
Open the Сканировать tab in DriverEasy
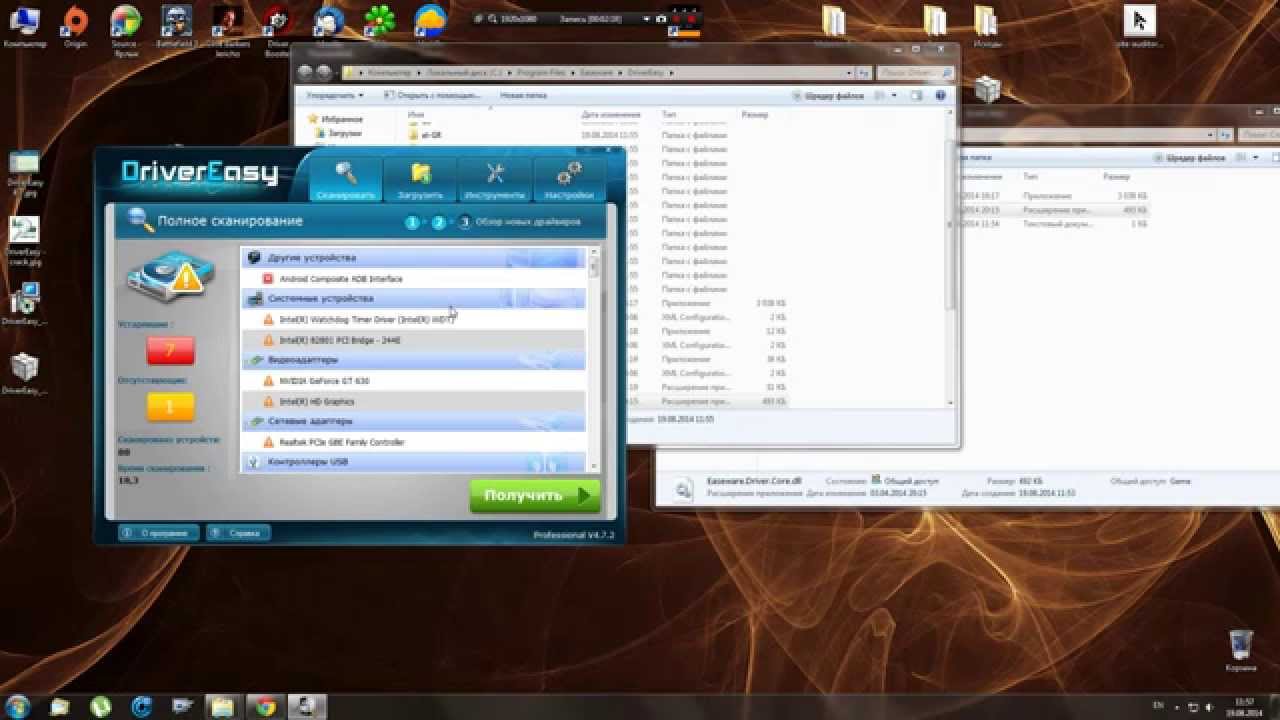tap(345, 179)
